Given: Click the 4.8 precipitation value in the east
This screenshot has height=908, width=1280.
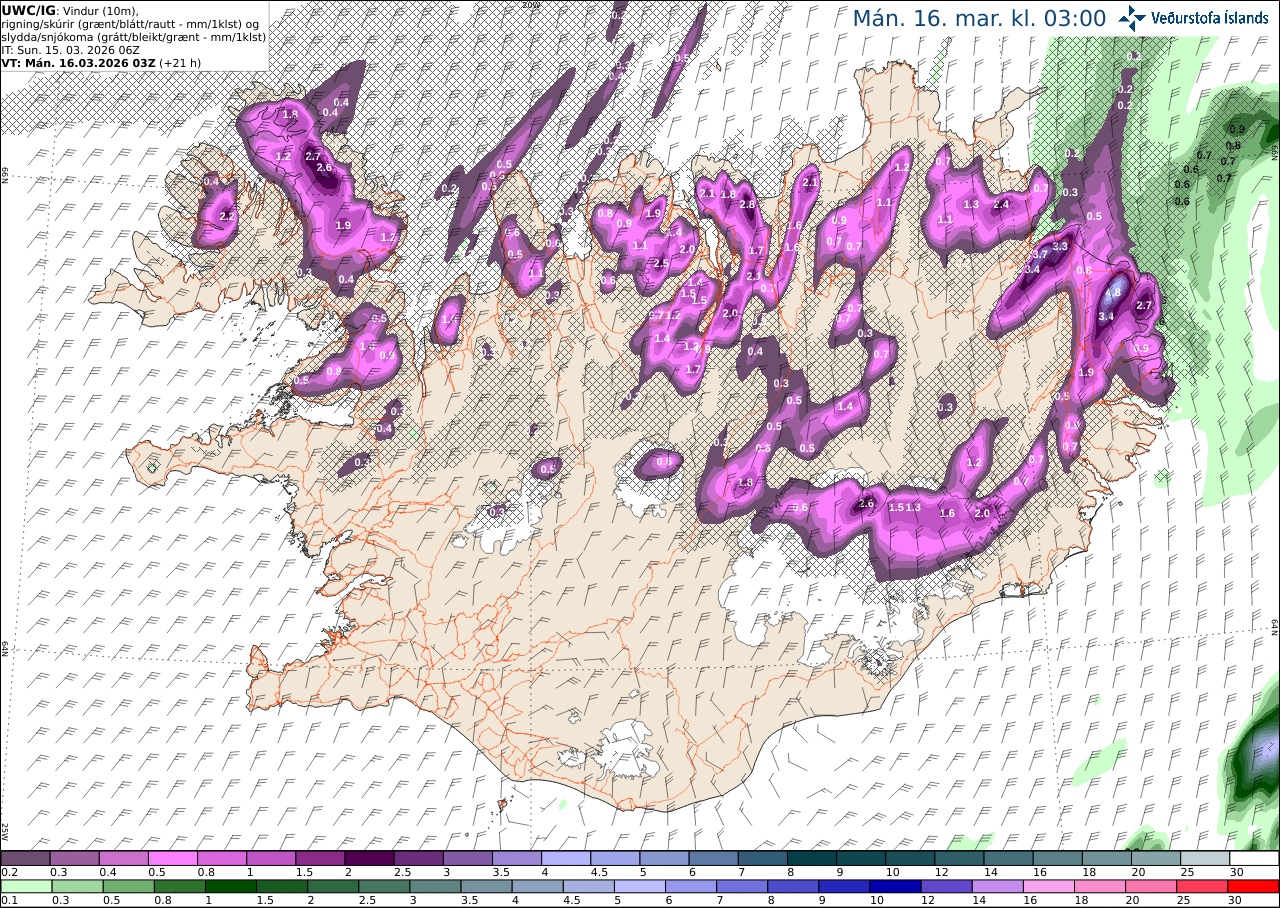Looking at the screenshot, I should [x=1112, y=294].
